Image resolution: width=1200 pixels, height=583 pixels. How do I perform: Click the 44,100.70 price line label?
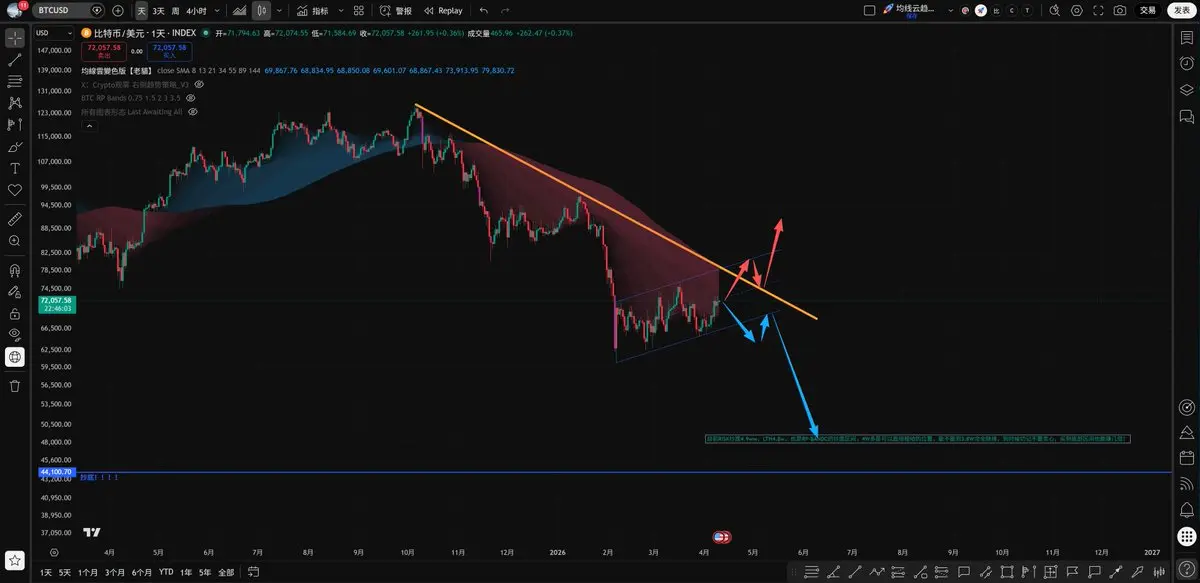point(55,470)
